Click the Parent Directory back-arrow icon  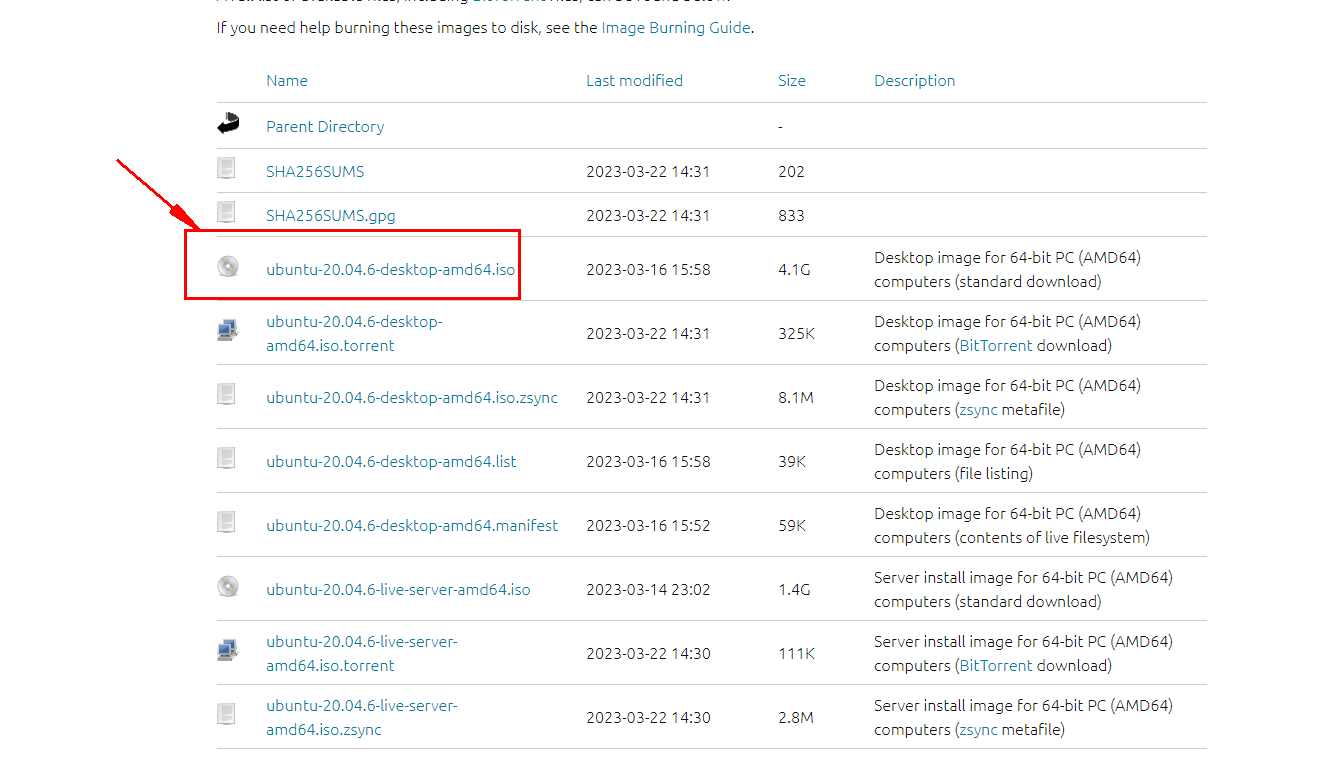coord(228,124)
